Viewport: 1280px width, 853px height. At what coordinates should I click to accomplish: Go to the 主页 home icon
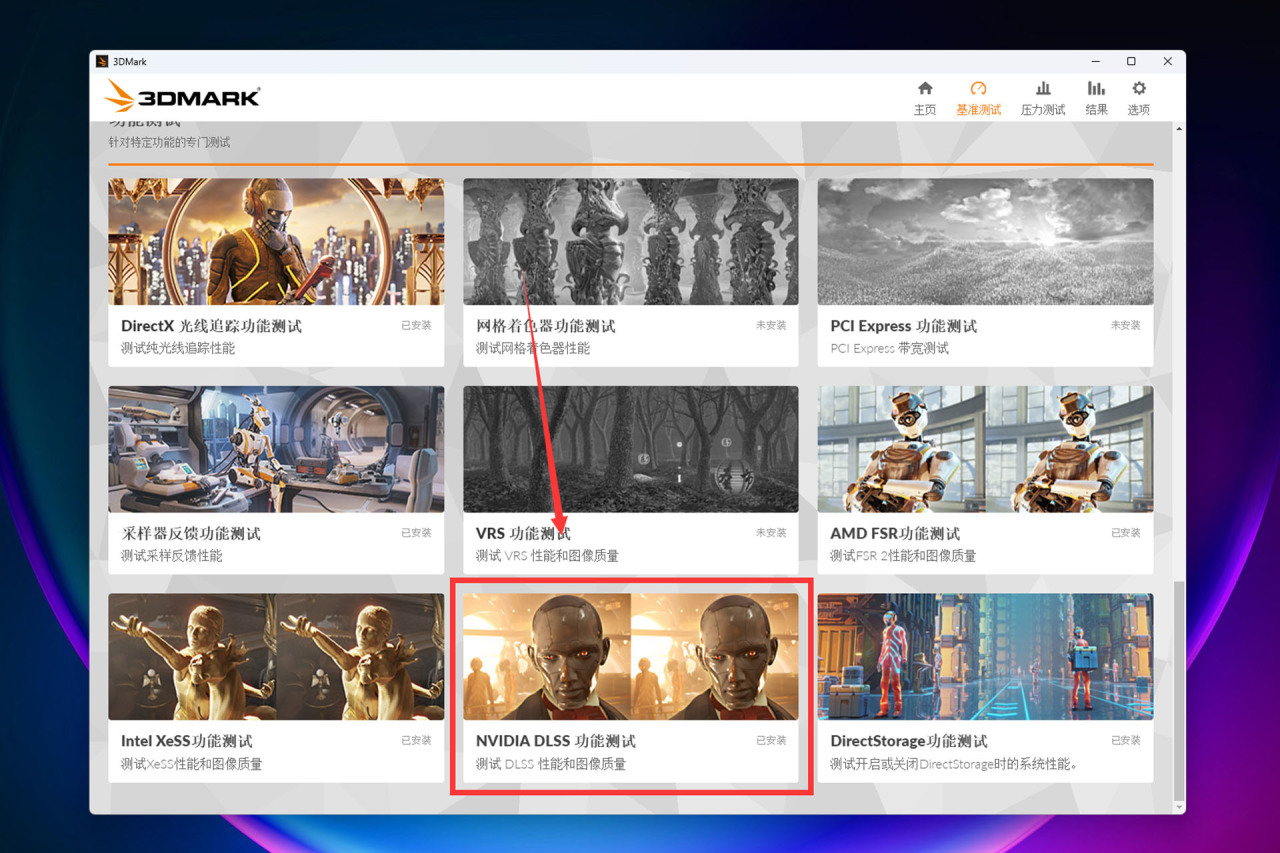tap(925, 89)
